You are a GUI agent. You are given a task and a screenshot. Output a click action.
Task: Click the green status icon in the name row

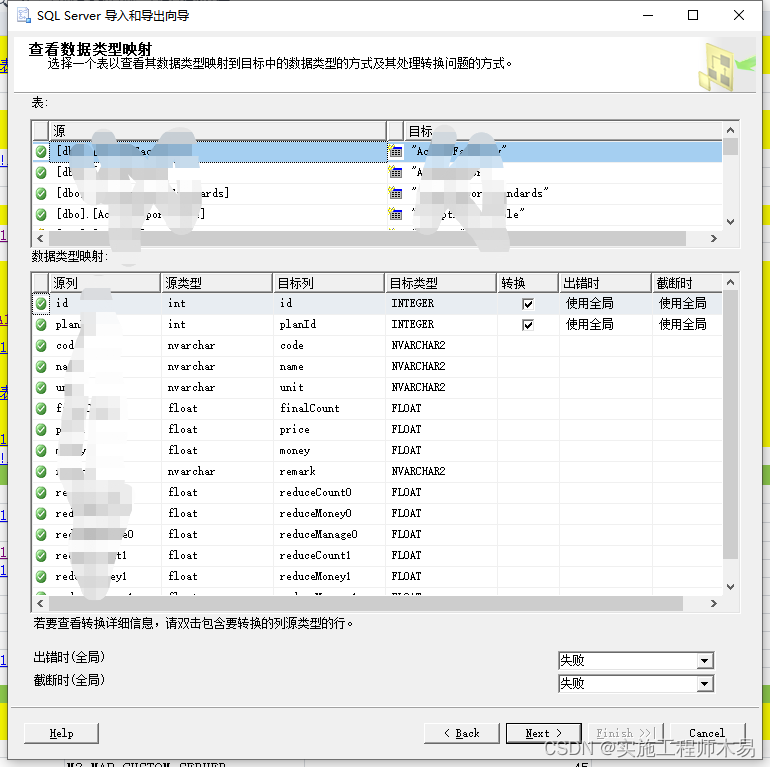(41, 366)
